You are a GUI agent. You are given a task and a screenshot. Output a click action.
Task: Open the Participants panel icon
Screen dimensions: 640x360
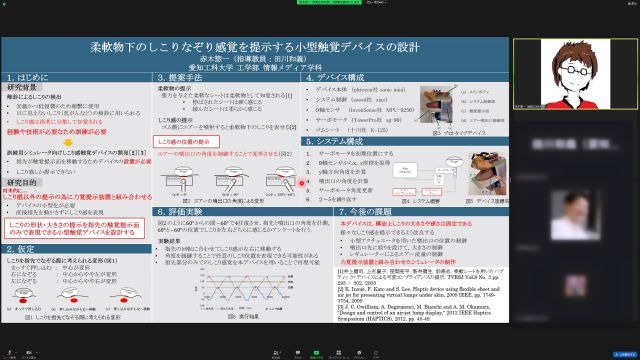click(x=277, y=353)
